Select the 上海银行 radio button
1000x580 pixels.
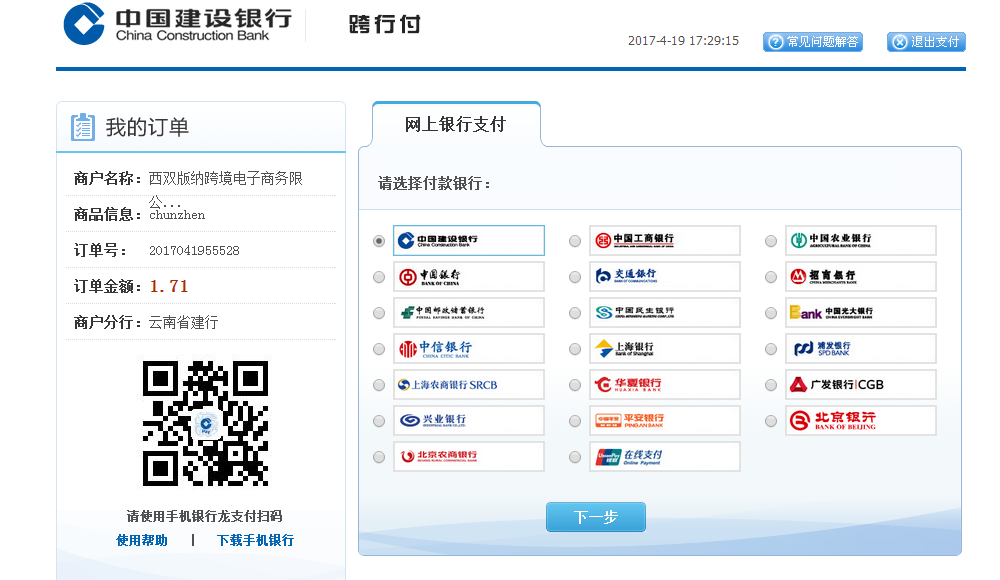[x=575, y=349]
